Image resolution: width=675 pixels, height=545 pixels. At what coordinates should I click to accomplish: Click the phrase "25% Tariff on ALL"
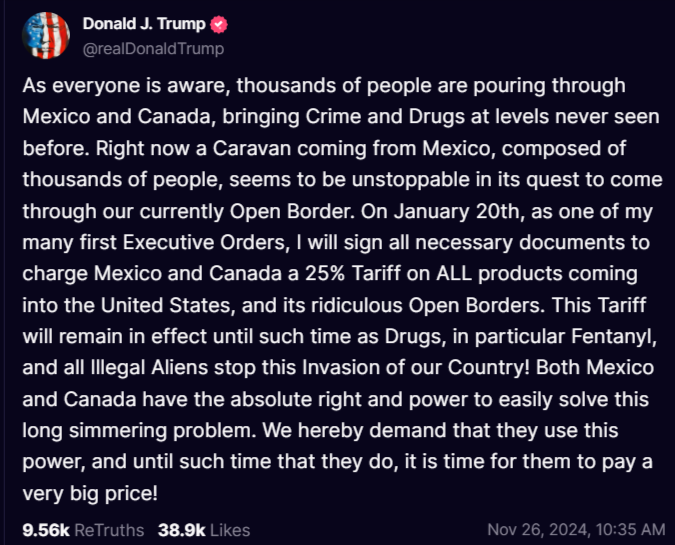[x=388, y=273]
